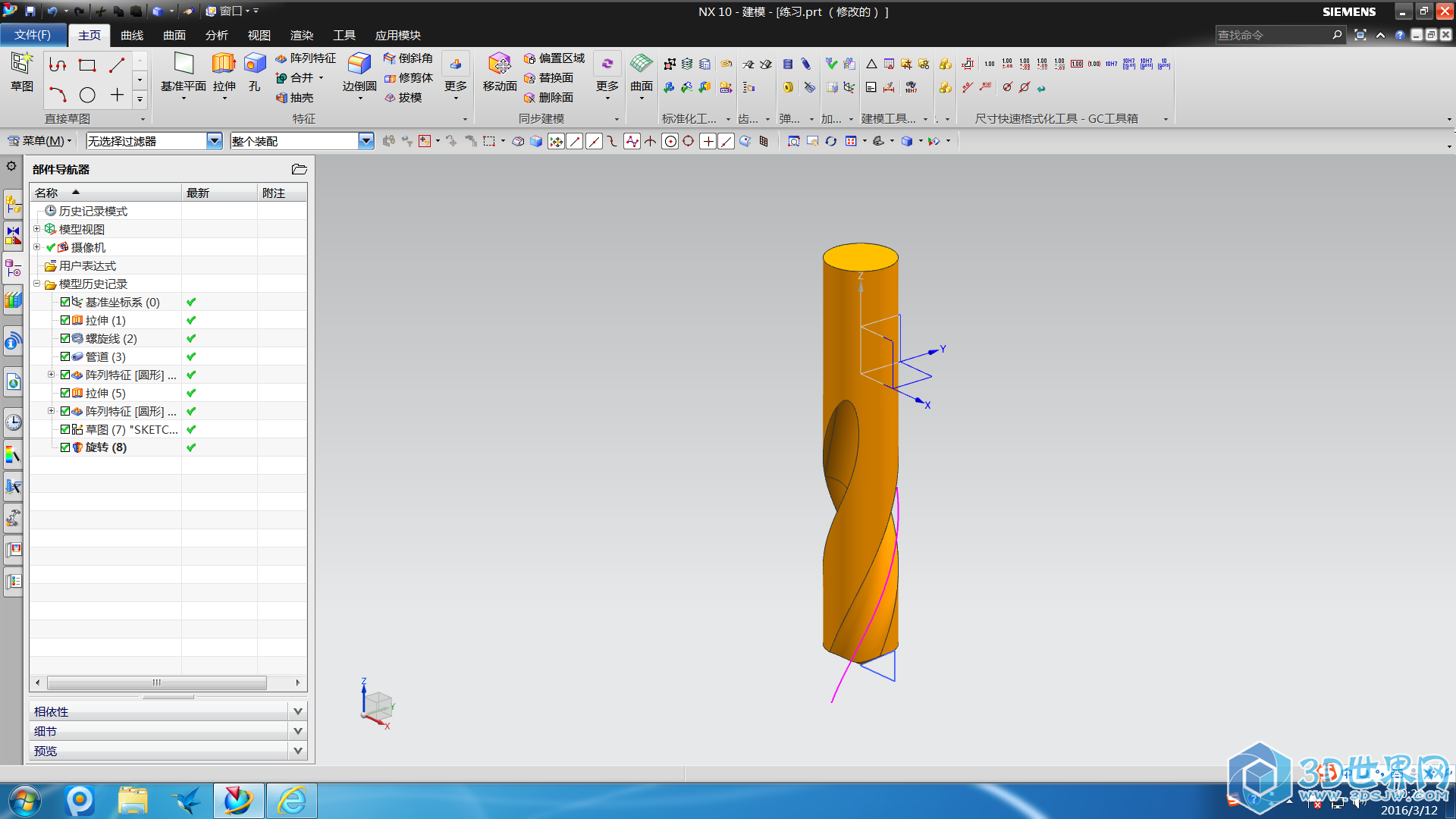
Task: Switch to the 视图 tab
Action: coord(259,35)
